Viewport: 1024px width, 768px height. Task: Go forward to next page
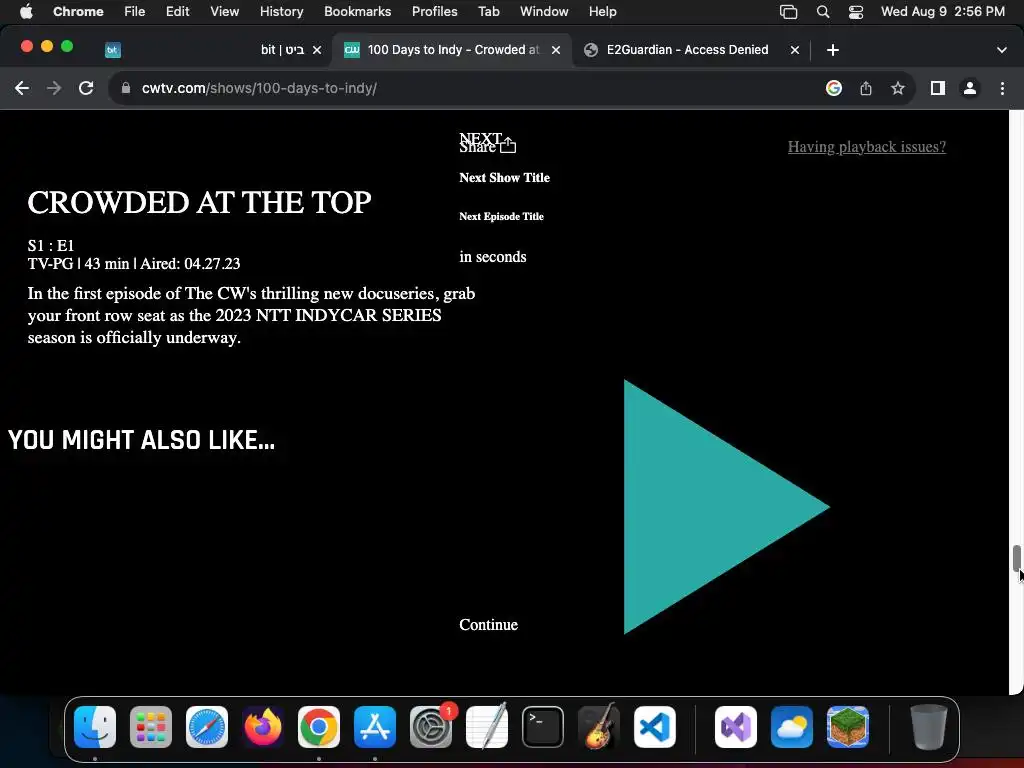click(x=54, y=88)
